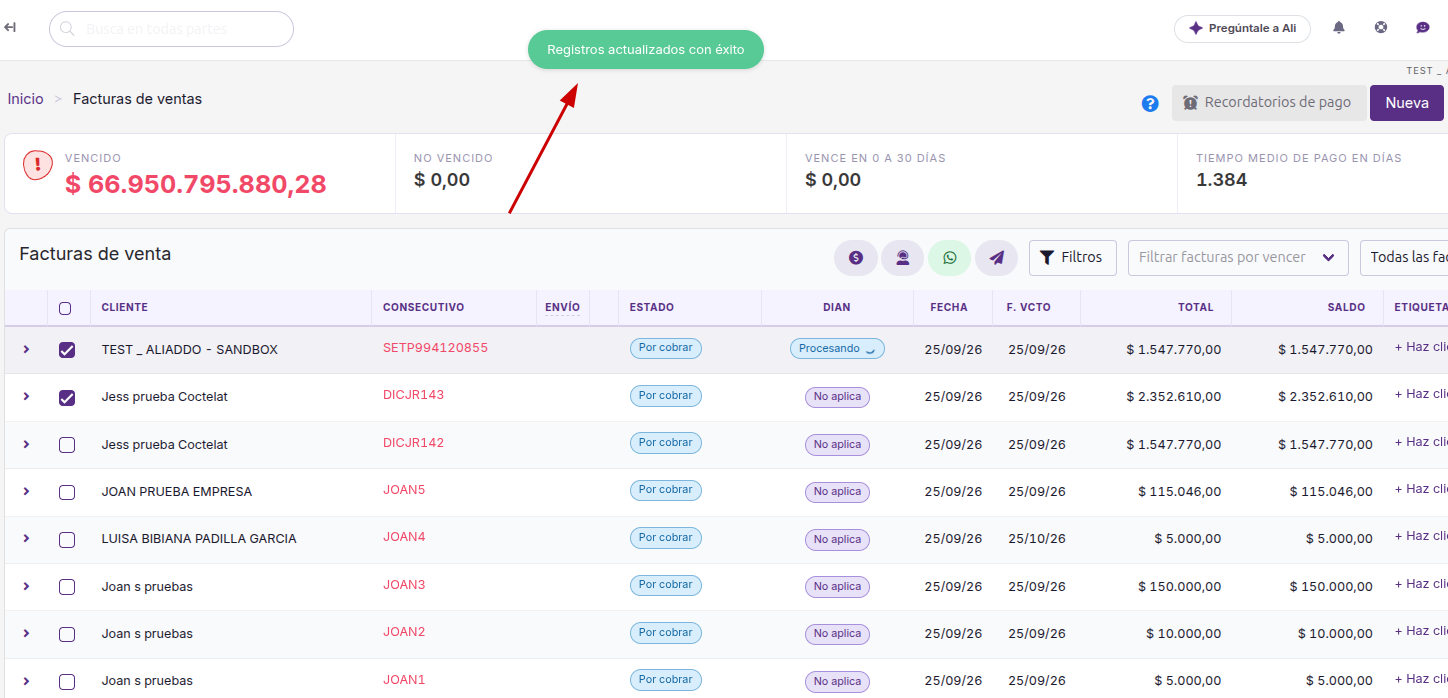Click the support agent icon above table
This screenshot has height=698, width=1448.
coord(903,258)
